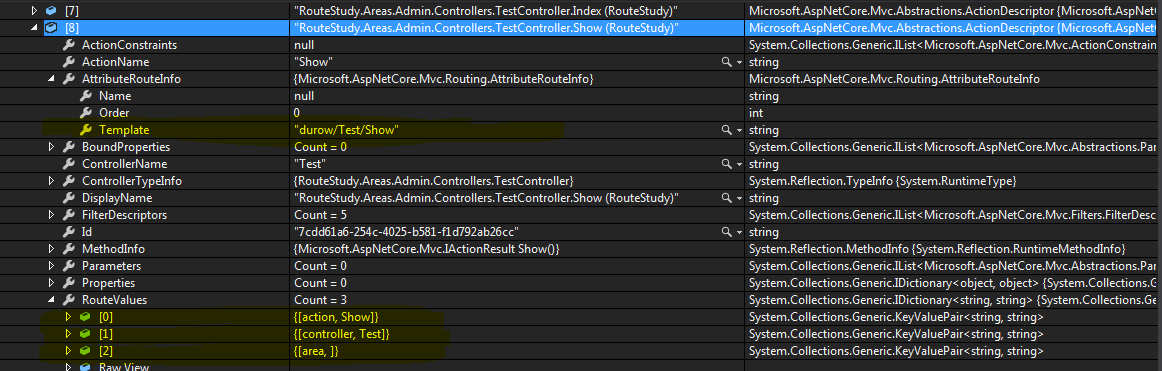Open visualizer dropdown arrow for ActionName
Screen dimensions: 1162x371
(x=739, y=62)
